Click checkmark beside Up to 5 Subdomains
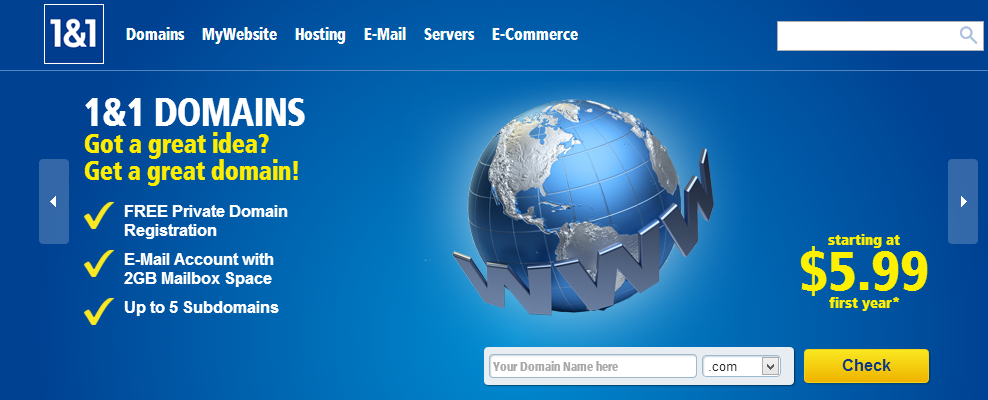 99,311
